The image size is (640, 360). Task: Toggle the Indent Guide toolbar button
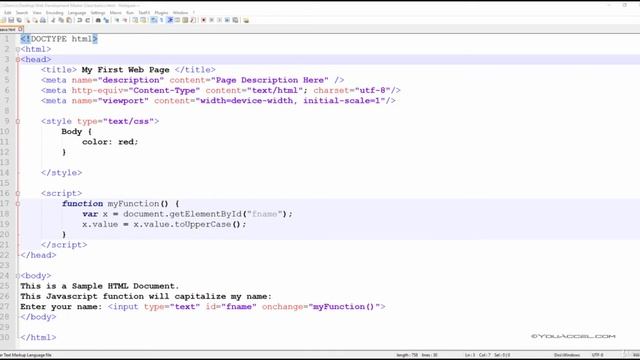[x=170, y=20]
